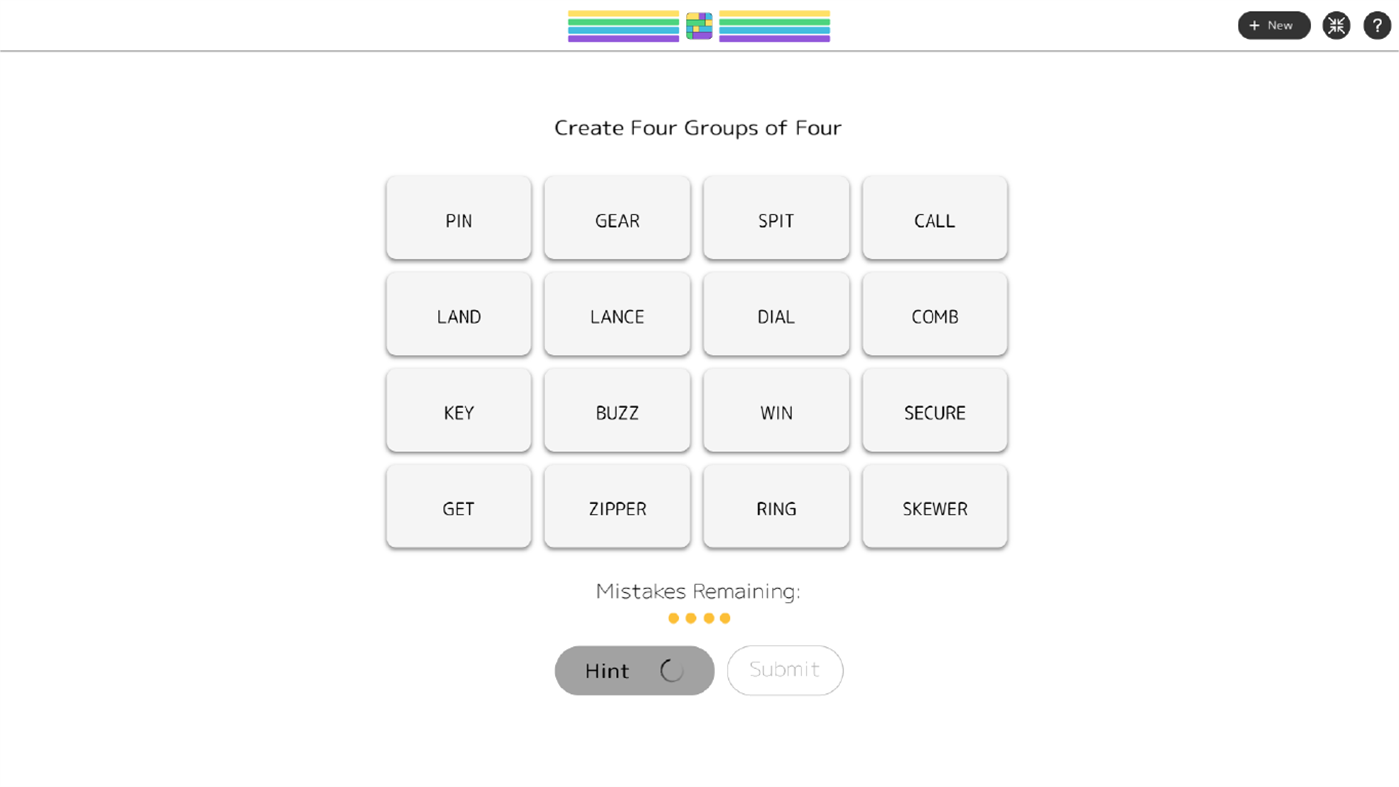Toggle the SKEWER tile
Screen dimensions: 1399x787
pos(934,508)
